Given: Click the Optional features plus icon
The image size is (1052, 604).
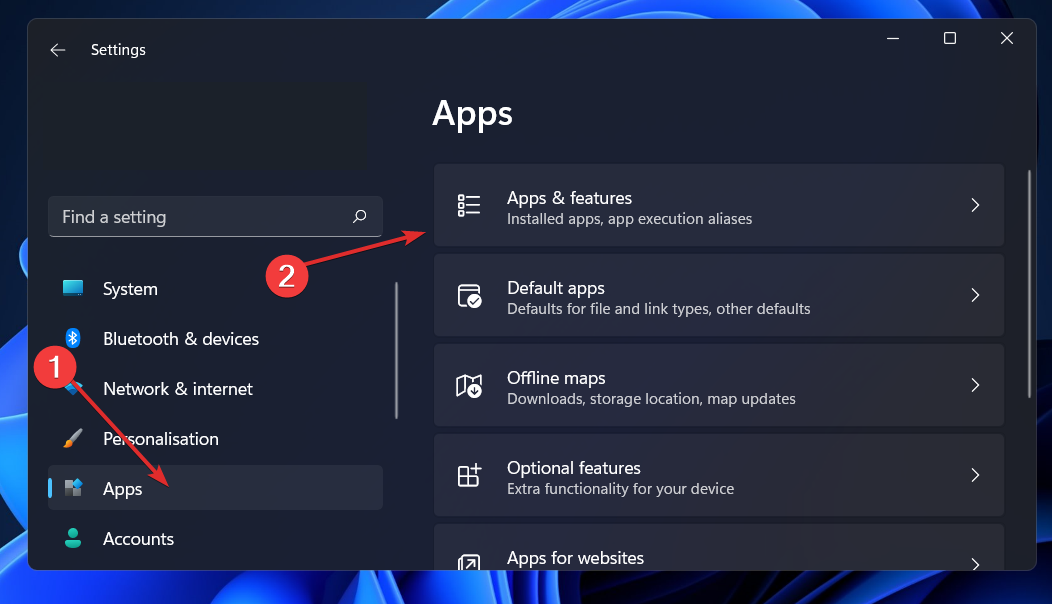Looking at the screenshot, I should [468, 475].
